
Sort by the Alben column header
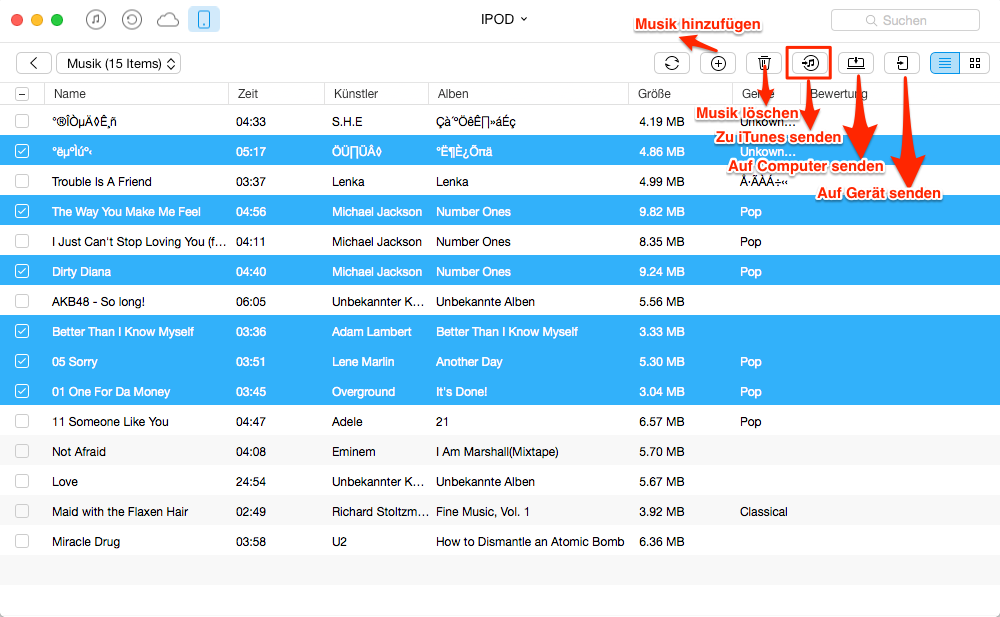pyautogui.click(x=453, y=94)
